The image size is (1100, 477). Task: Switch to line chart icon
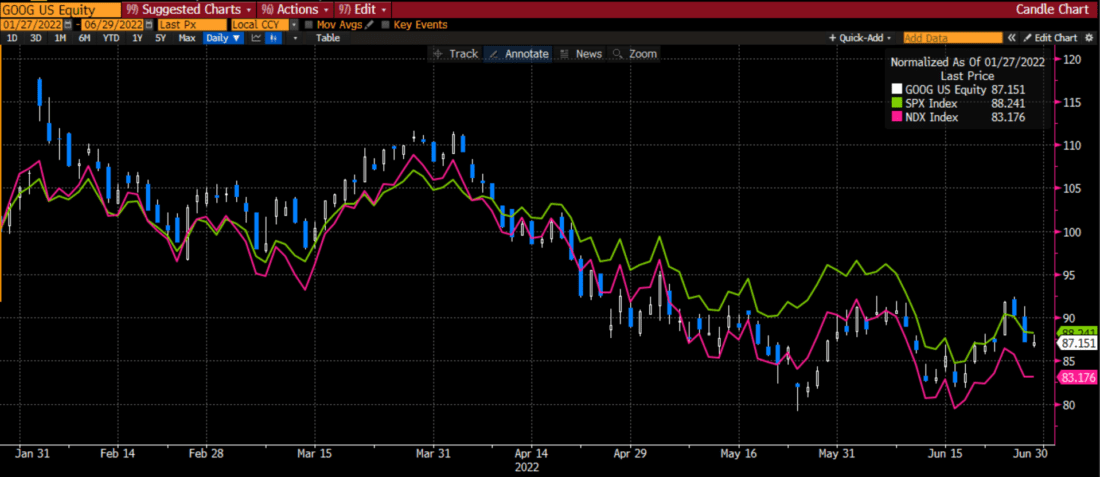click(257, 38)
